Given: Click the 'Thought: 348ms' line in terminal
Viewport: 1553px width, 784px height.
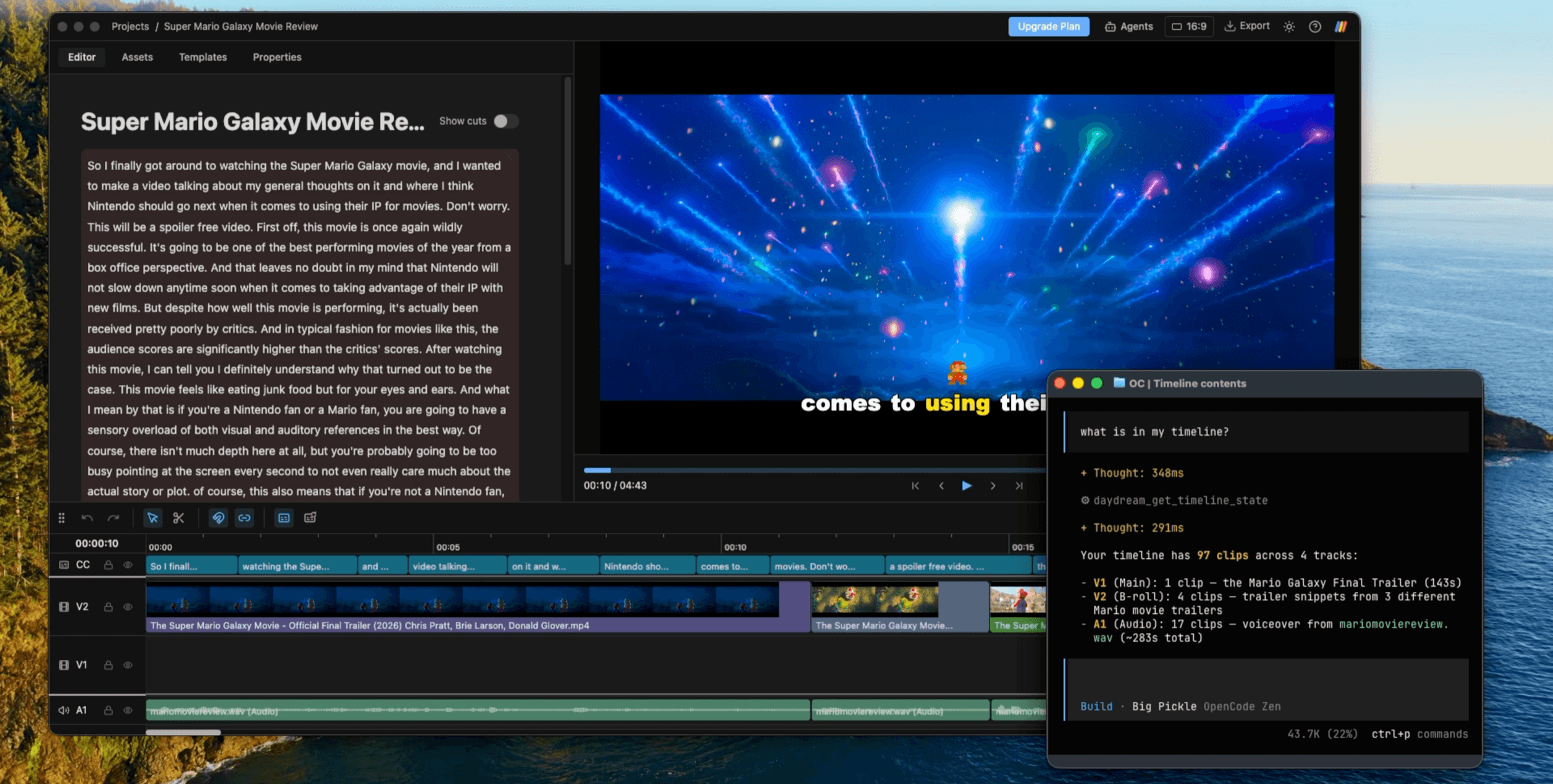Looking at the screenshot, I should click(x=1132, y=474).
